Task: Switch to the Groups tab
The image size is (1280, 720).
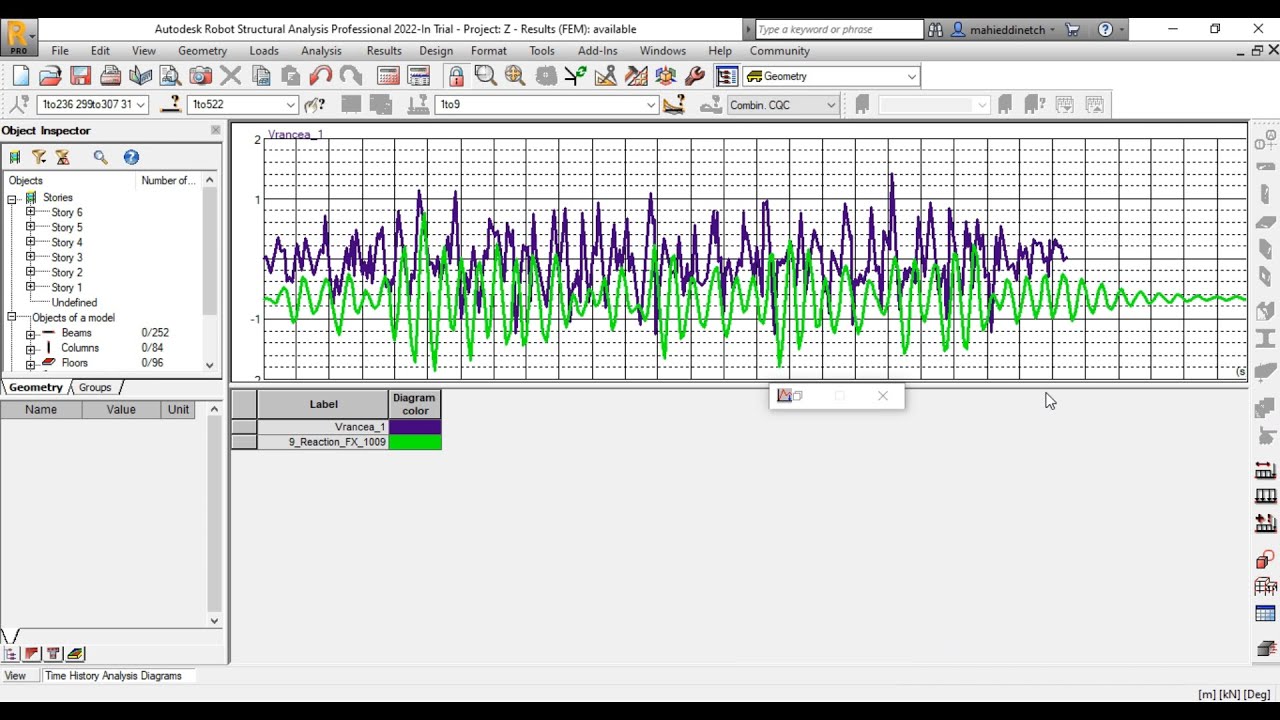Action: tap(95, 388)
